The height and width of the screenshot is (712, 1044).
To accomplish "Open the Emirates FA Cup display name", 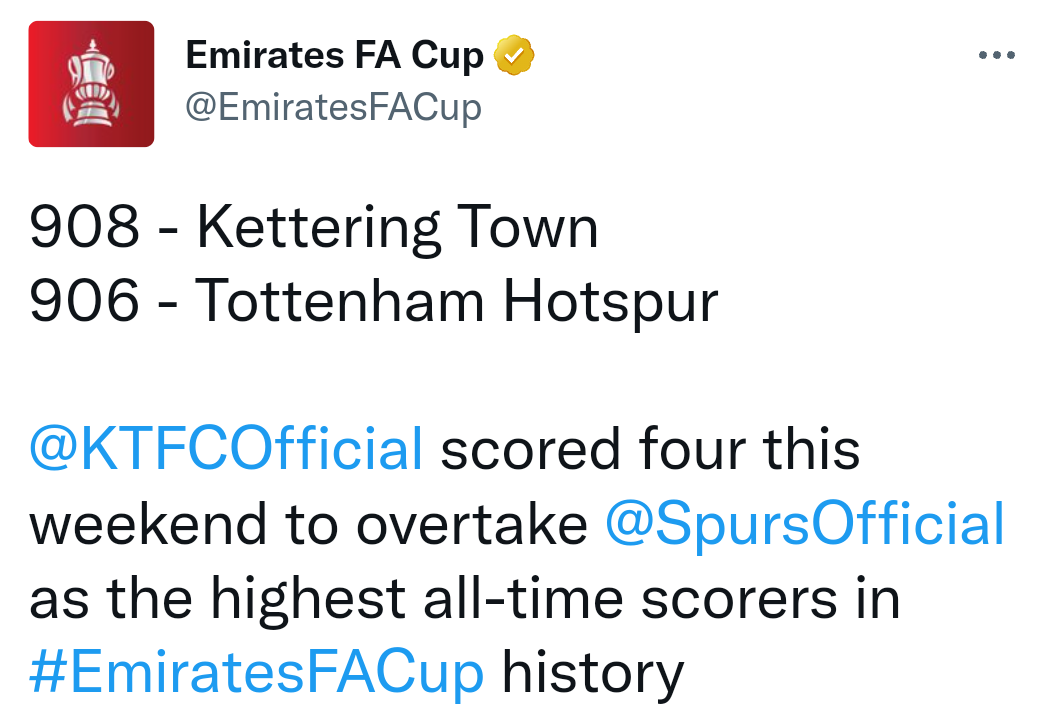I will (334, 55).
